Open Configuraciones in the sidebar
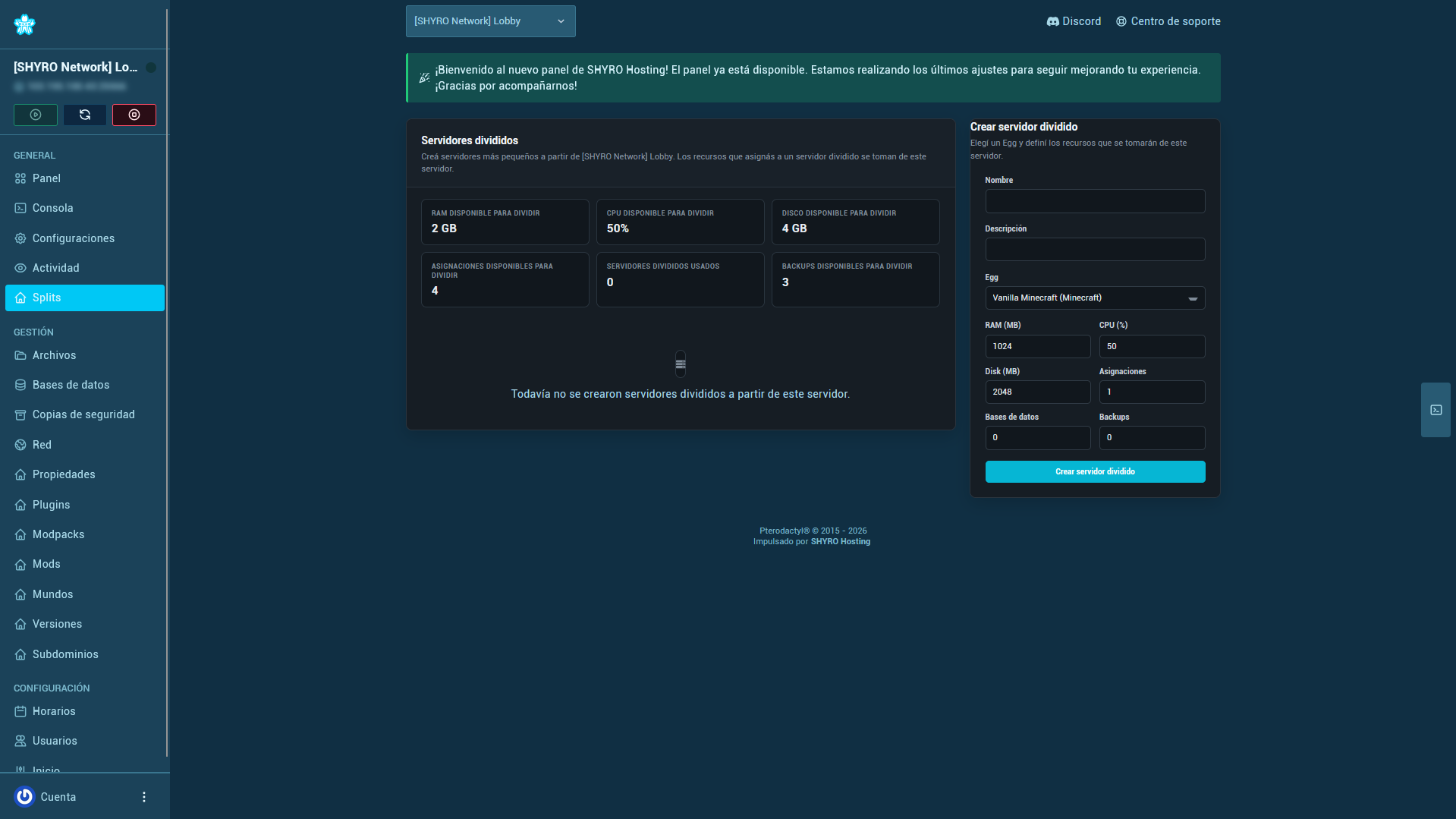Image resolution: width=1456 pixels, height=819 pixels. click(85, 238)
